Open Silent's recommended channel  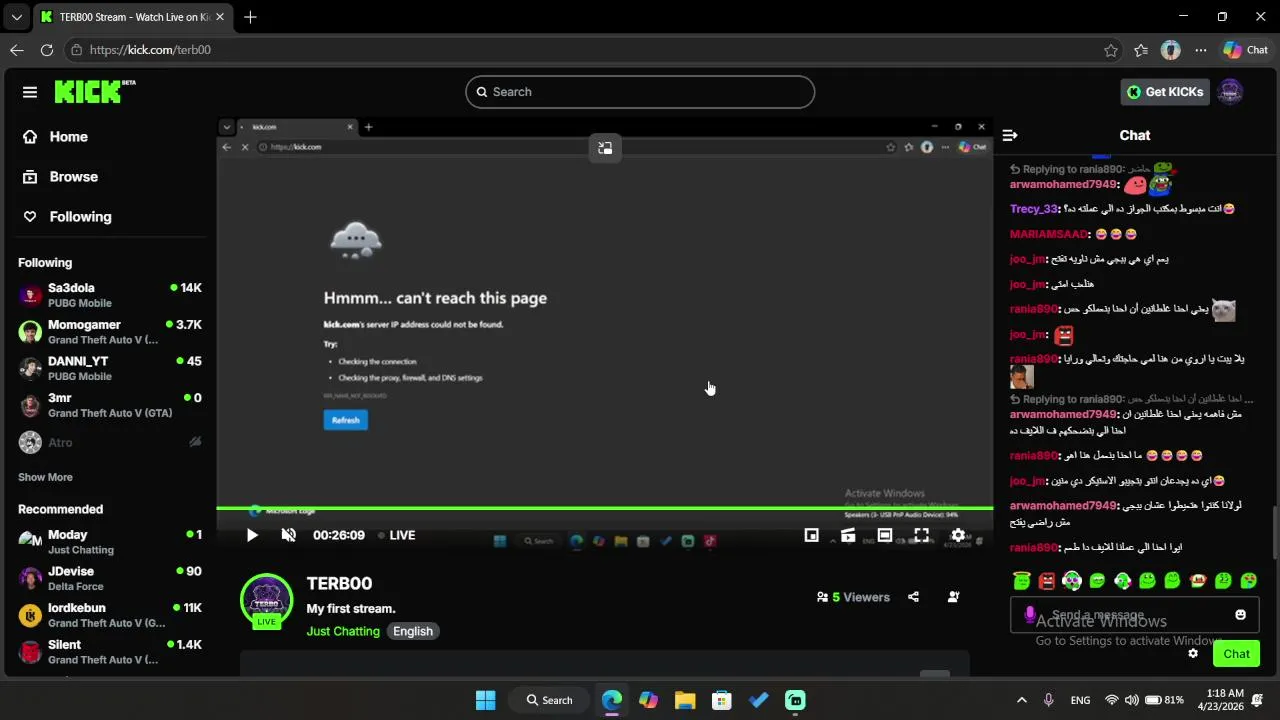(110, 652)
